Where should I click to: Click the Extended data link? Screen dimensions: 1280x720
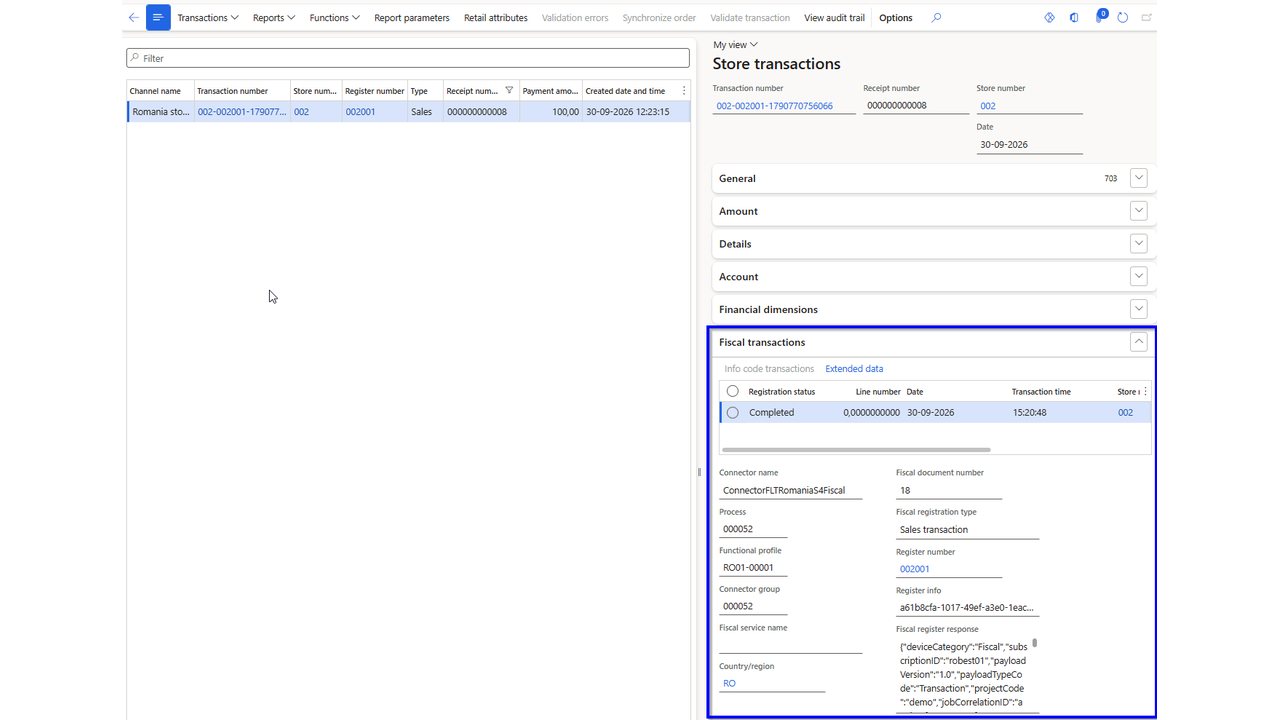coord(854,369)
